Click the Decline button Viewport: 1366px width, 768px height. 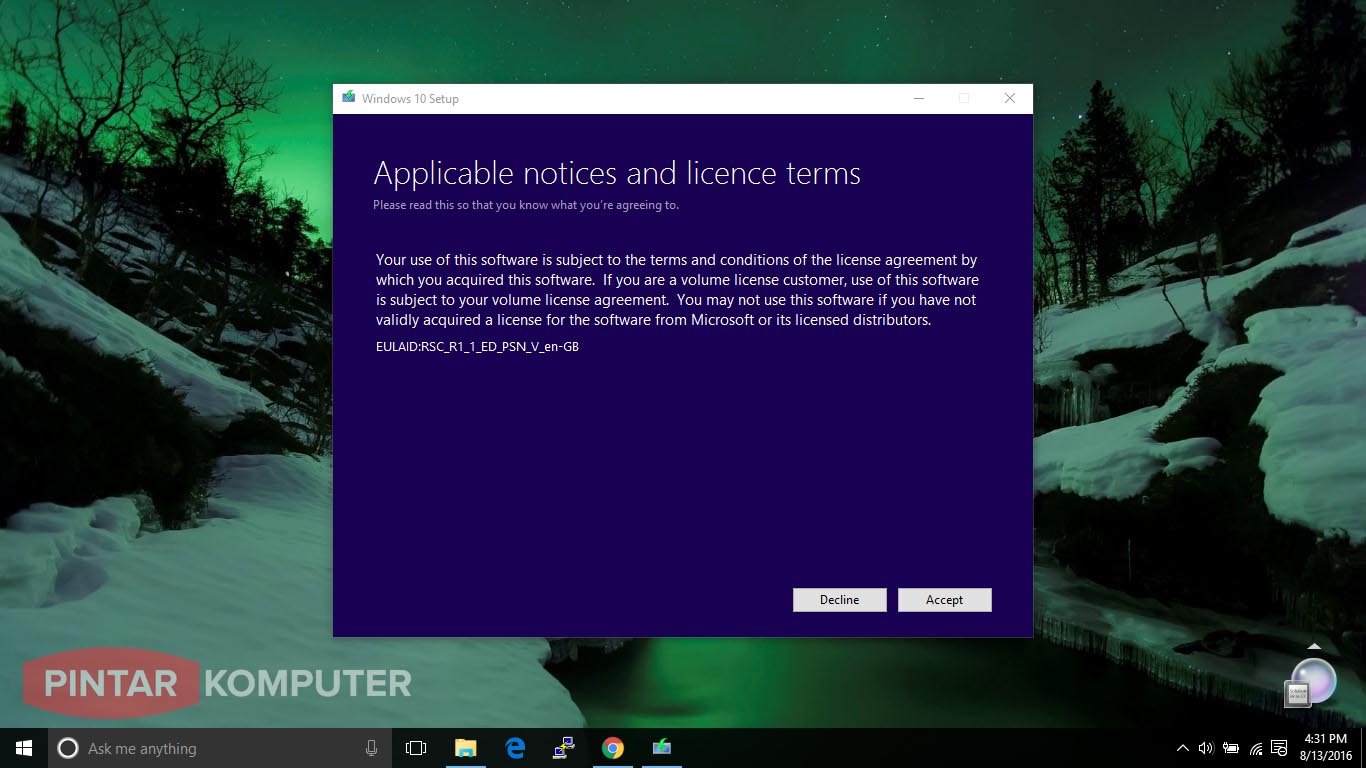point(839,600)
